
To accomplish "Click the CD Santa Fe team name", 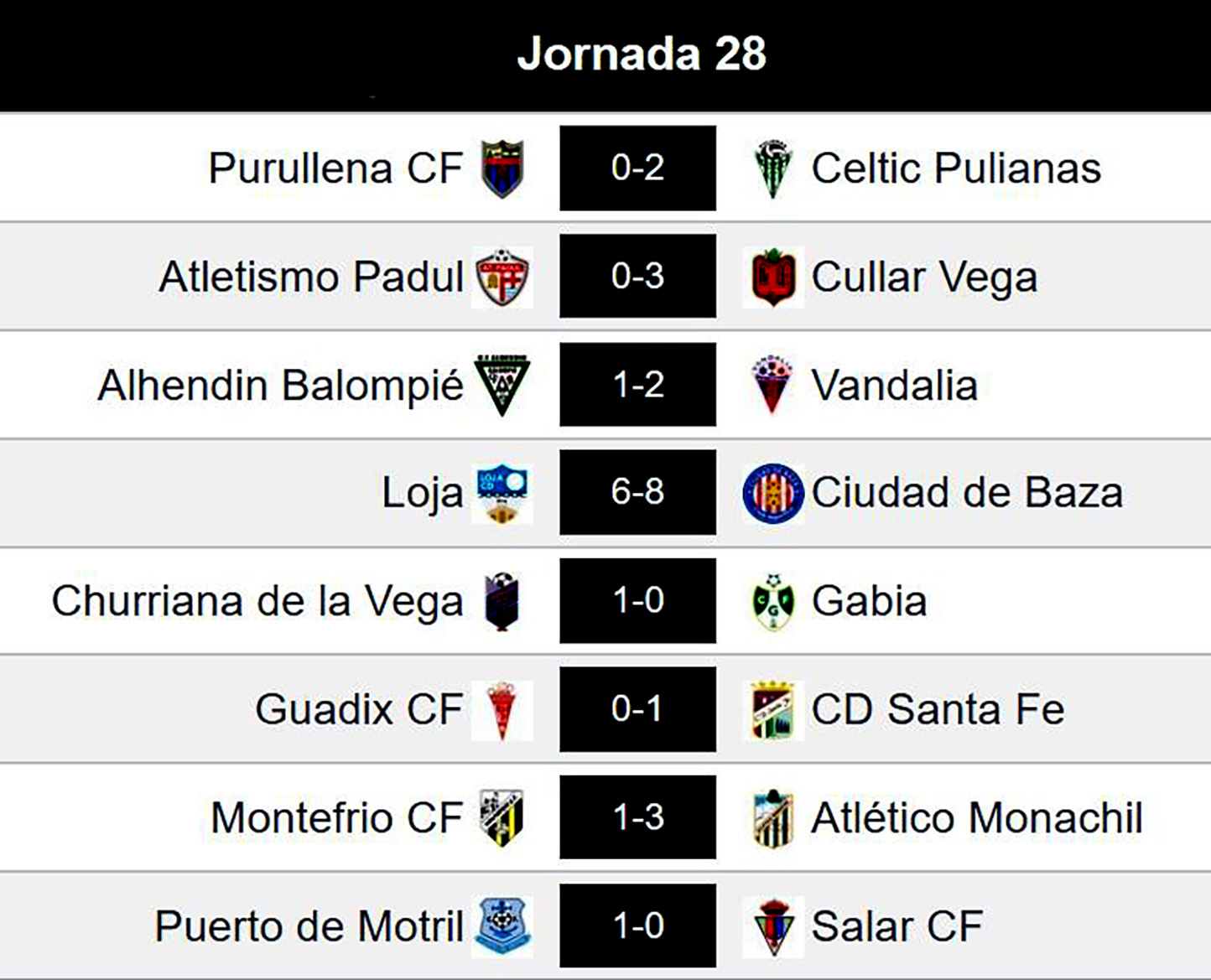I will click(938, 710).
